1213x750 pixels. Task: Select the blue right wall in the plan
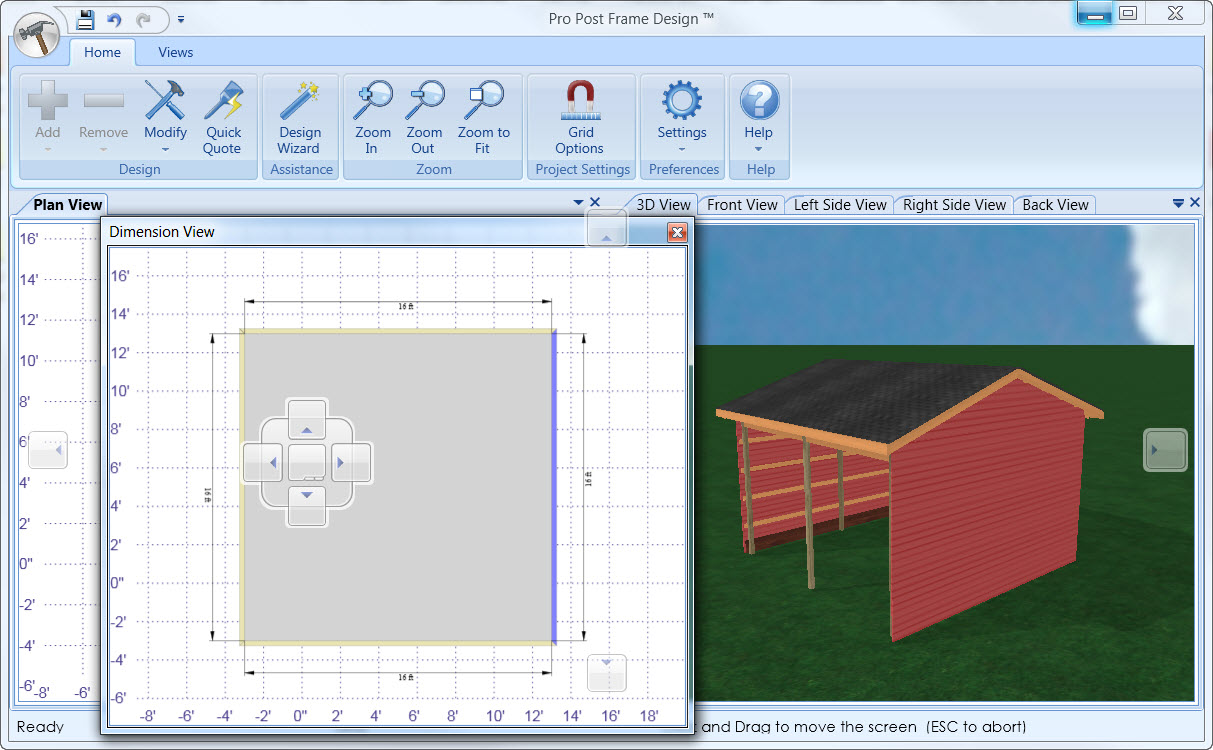554,486
